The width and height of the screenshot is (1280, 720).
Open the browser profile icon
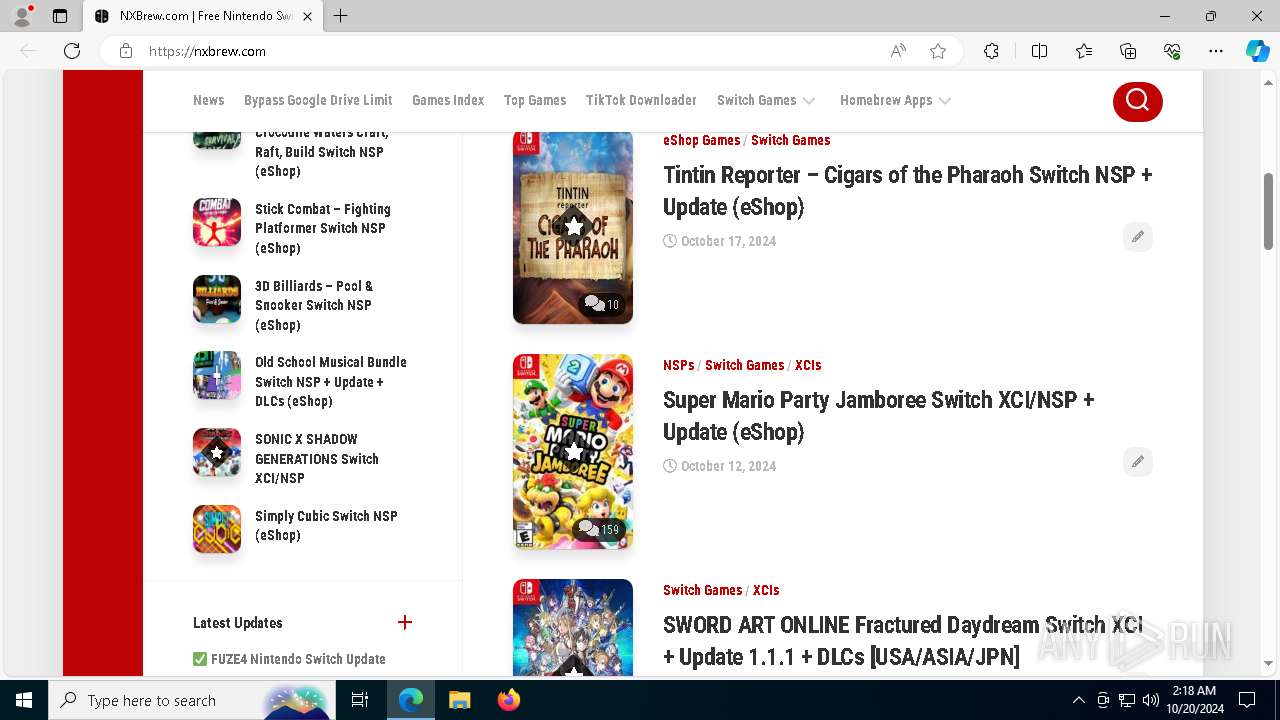(x=22, y=16)
